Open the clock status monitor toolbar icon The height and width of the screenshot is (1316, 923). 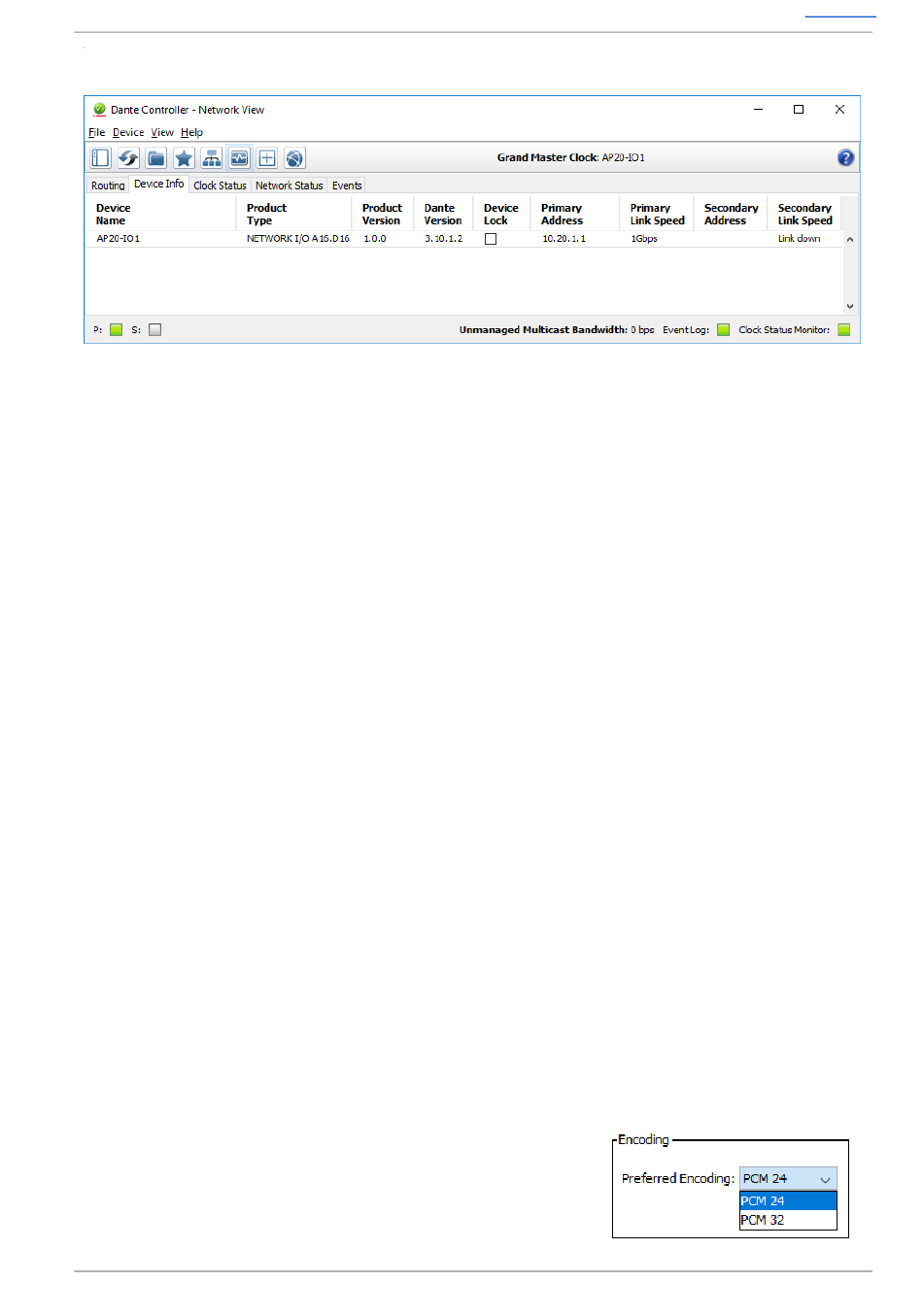tap(239, 157)
